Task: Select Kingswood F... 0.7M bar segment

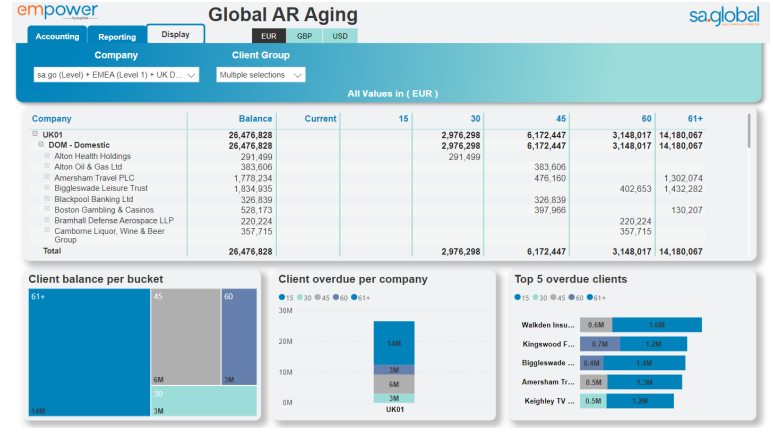Action: point(600,344)
